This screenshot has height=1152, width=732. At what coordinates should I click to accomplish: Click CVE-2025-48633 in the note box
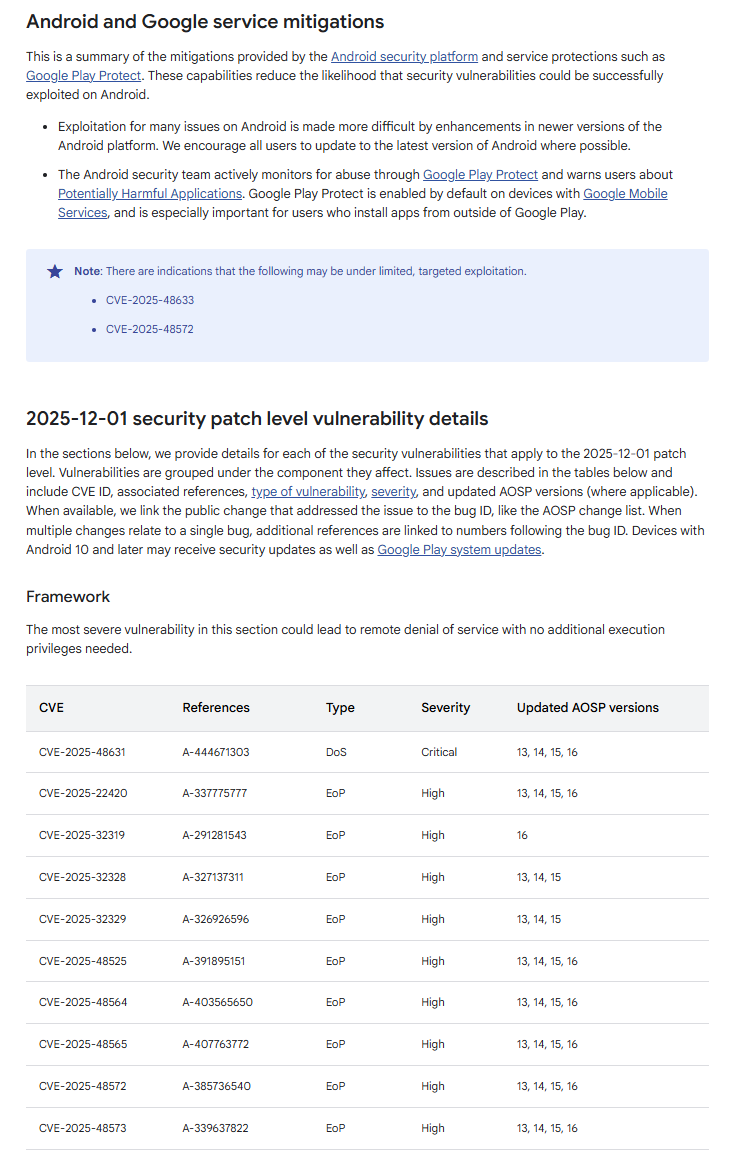[x=149, y=300]
